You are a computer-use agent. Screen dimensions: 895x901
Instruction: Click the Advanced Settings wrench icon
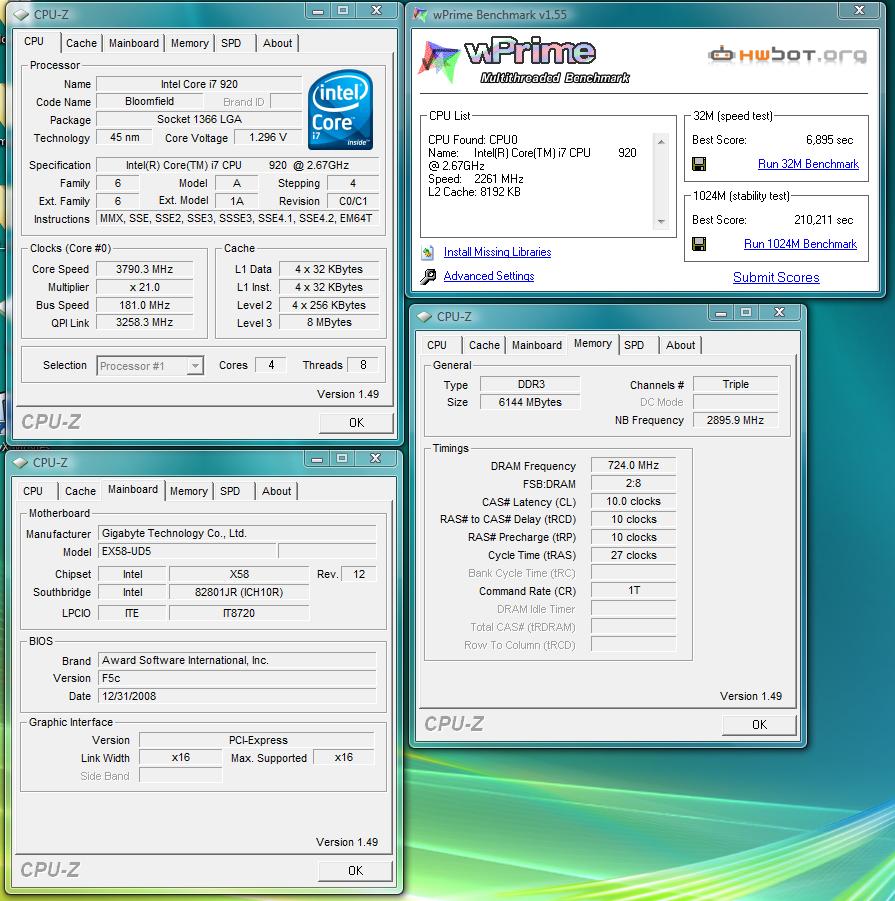point(427,276)
